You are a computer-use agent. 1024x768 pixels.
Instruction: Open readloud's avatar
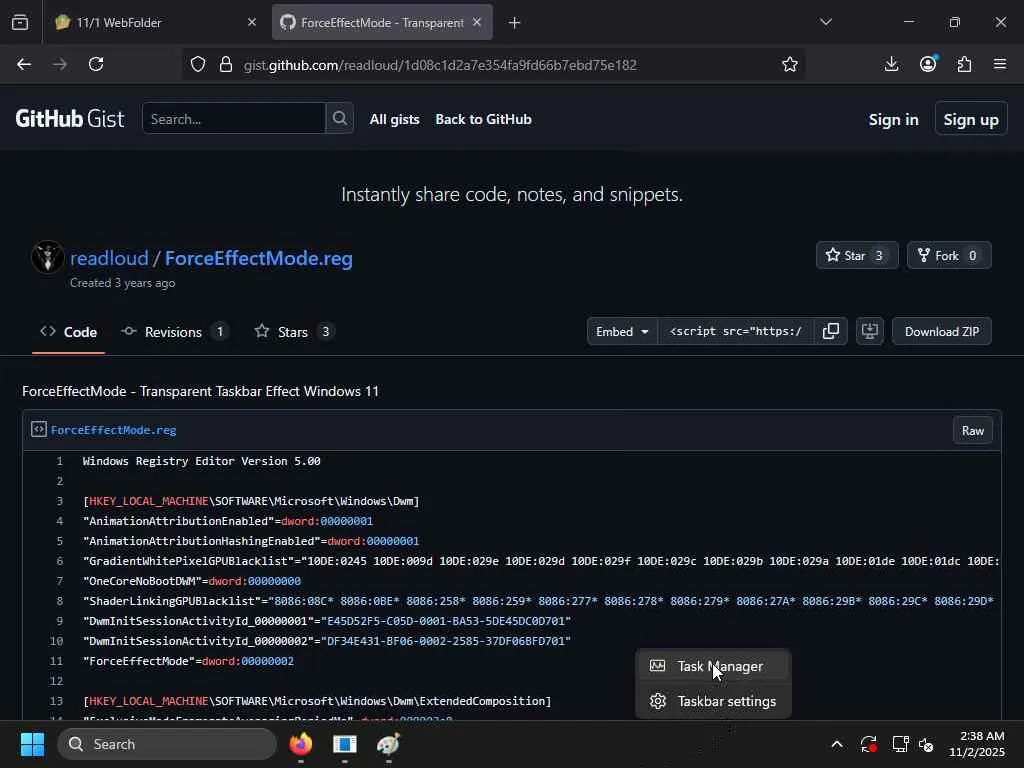coord(48,257)
